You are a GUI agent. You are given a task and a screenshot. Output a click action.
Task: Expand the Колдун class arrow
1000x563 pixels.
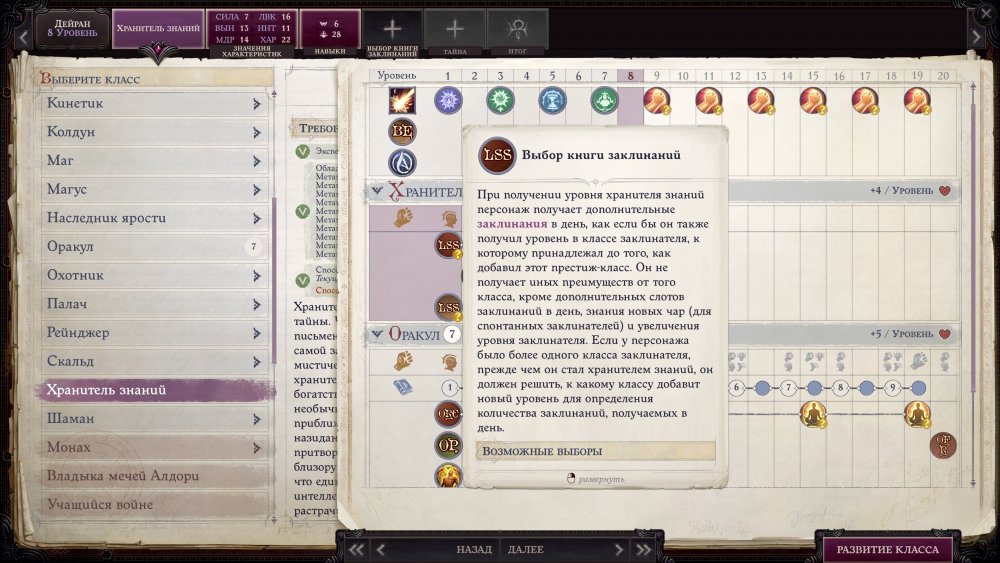pos(256,132)
